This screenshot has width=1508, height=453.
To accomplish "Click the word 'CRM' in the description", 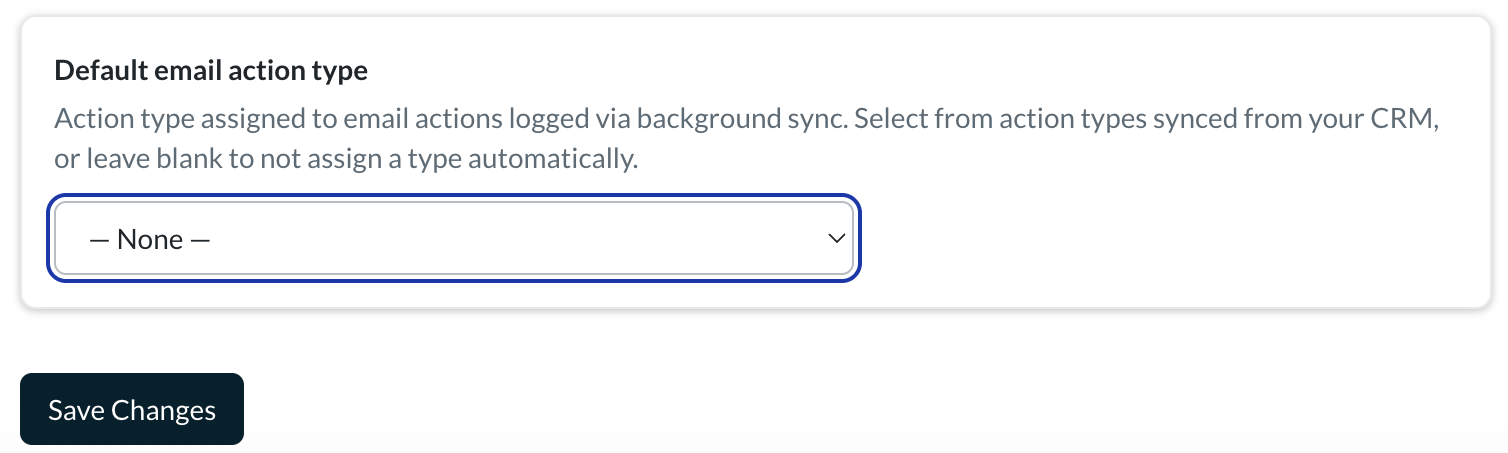I will pos(1405,119).
